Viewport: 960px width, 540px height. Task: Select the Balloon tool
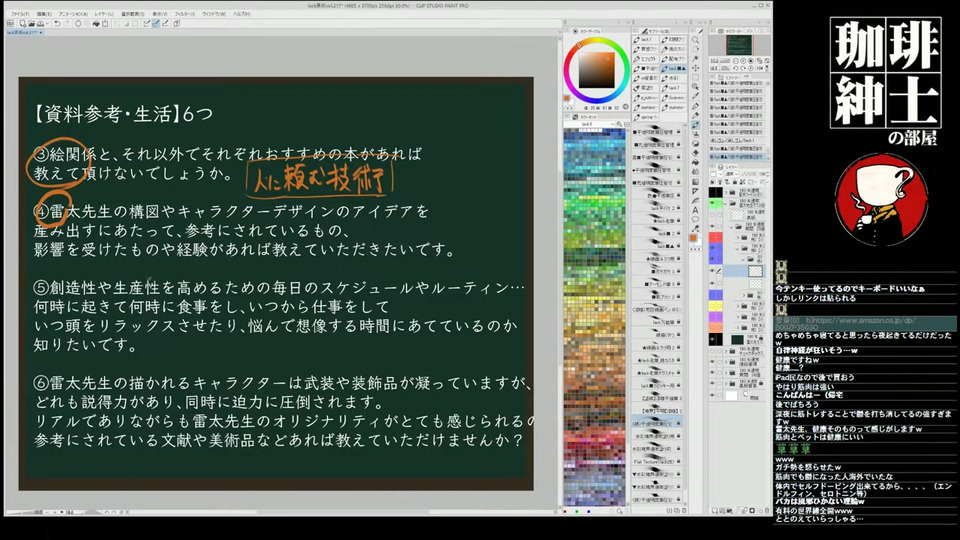click(x=695, y=219)
